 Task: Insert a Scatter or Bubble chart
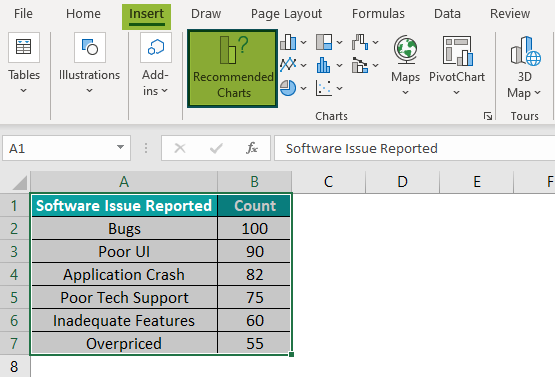click(324, 88)
